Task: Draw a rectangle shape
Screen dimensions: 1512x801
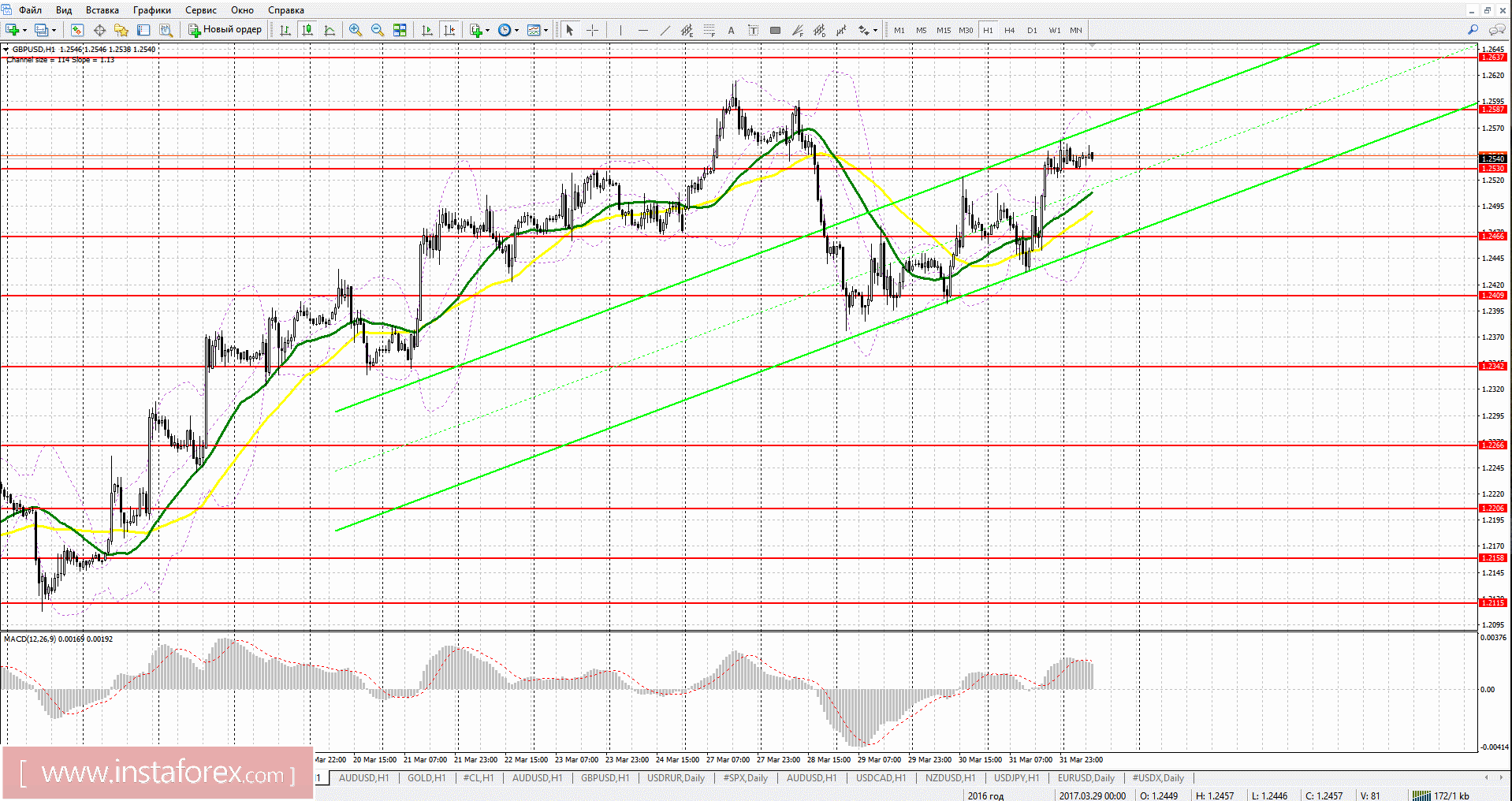Action: [775, 30]
